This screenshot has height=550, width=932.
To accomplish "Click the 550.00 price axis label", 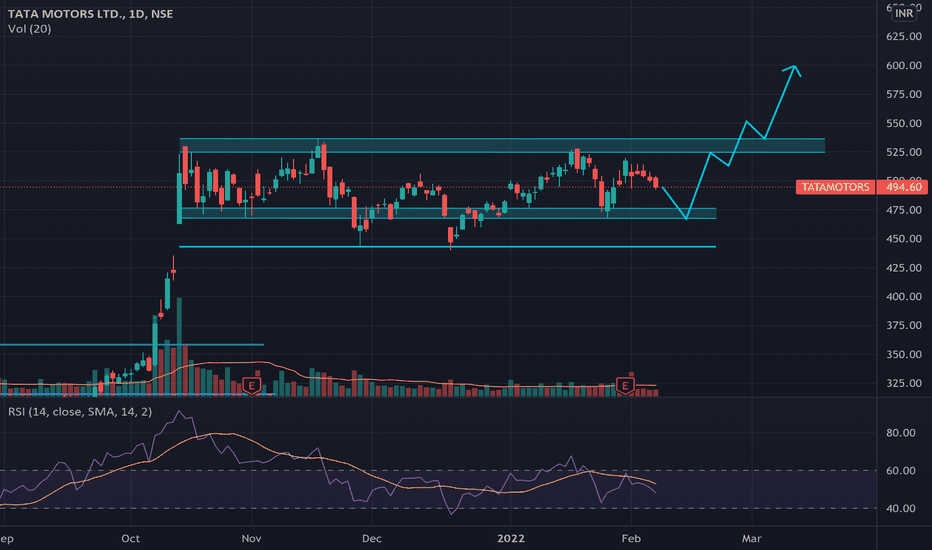I will pyautogui.click(x=903, y=124).
